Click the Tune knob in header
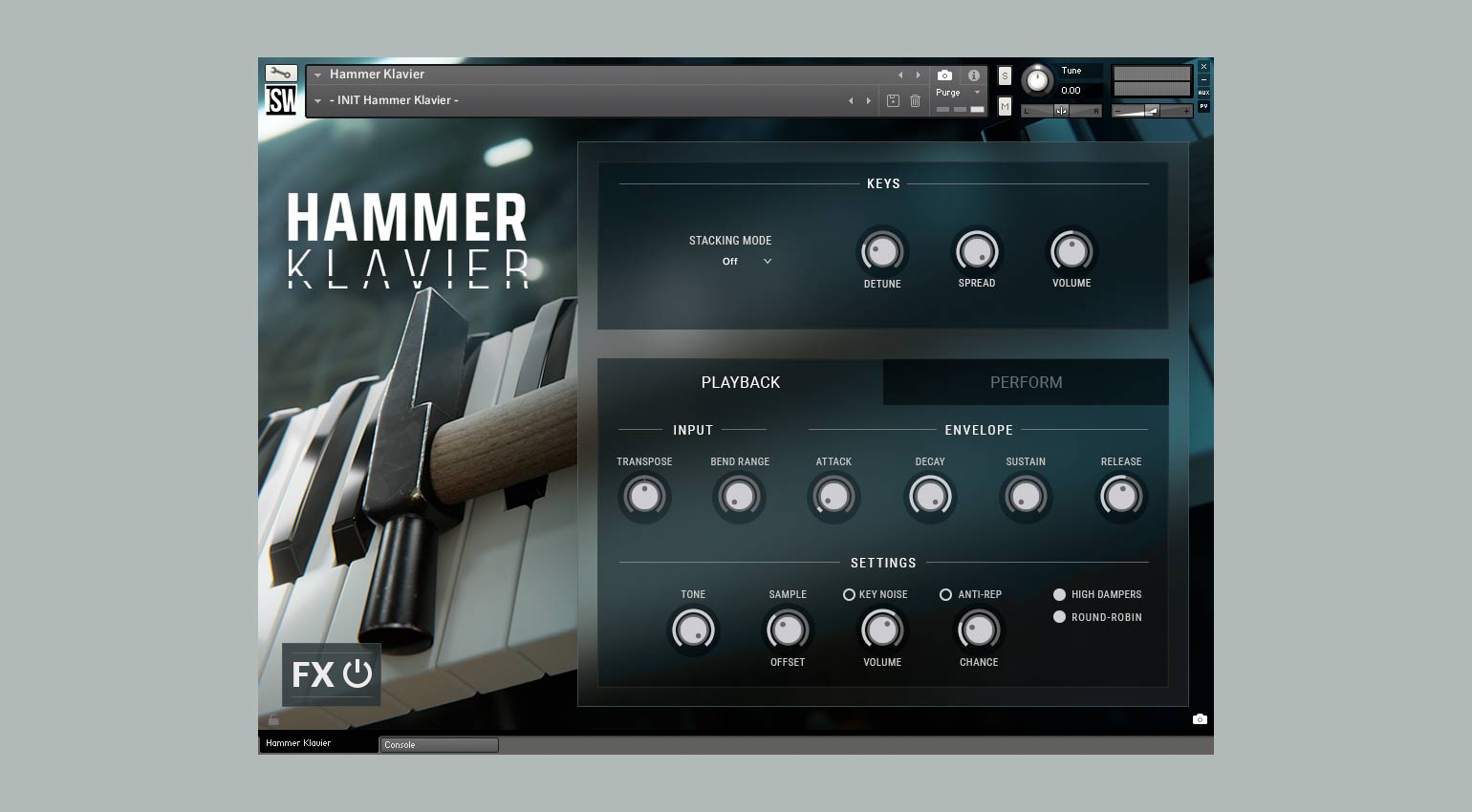 (1037, 81)
